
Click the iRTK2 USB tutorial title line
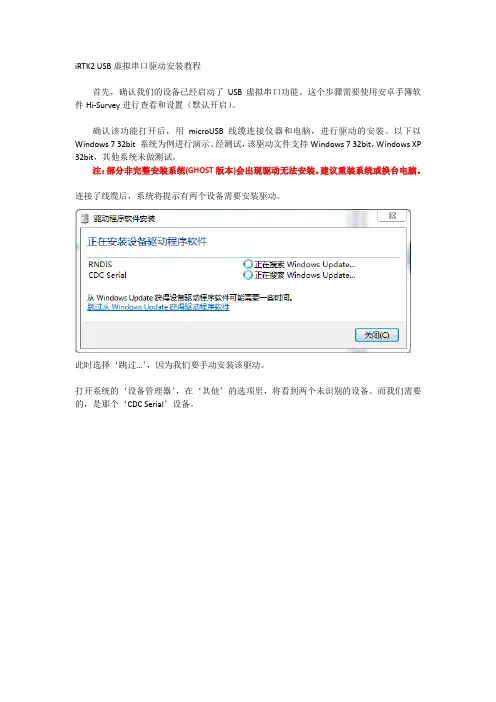click(x=138, y=66)
